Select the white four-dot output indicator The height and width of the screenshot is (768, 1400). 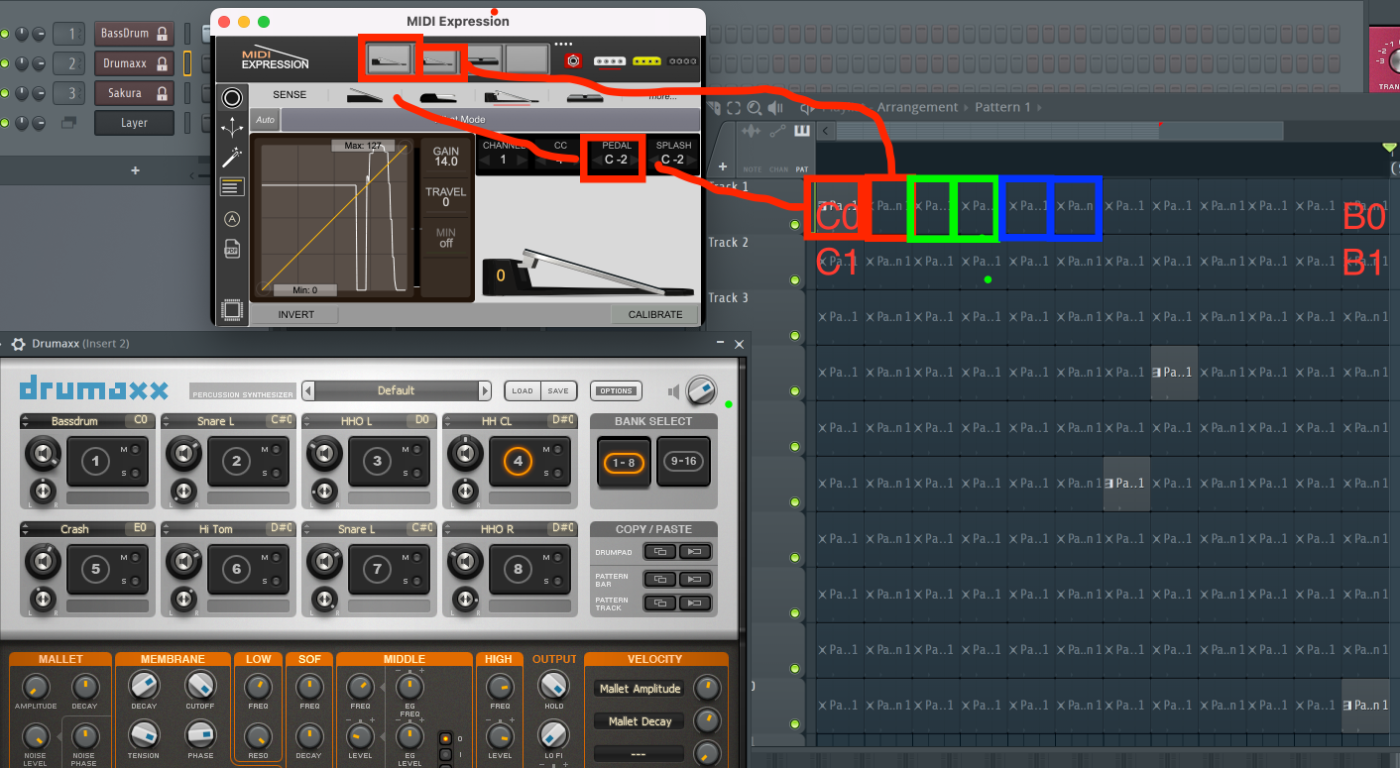click(x=610, y=61)
